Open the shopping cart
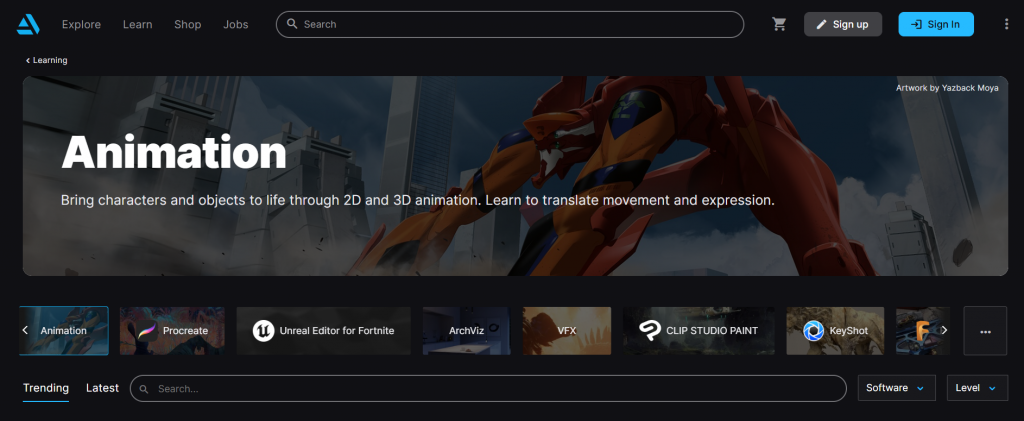The height and width of the screenshot is (421, 1024). [x=779, y=24]
